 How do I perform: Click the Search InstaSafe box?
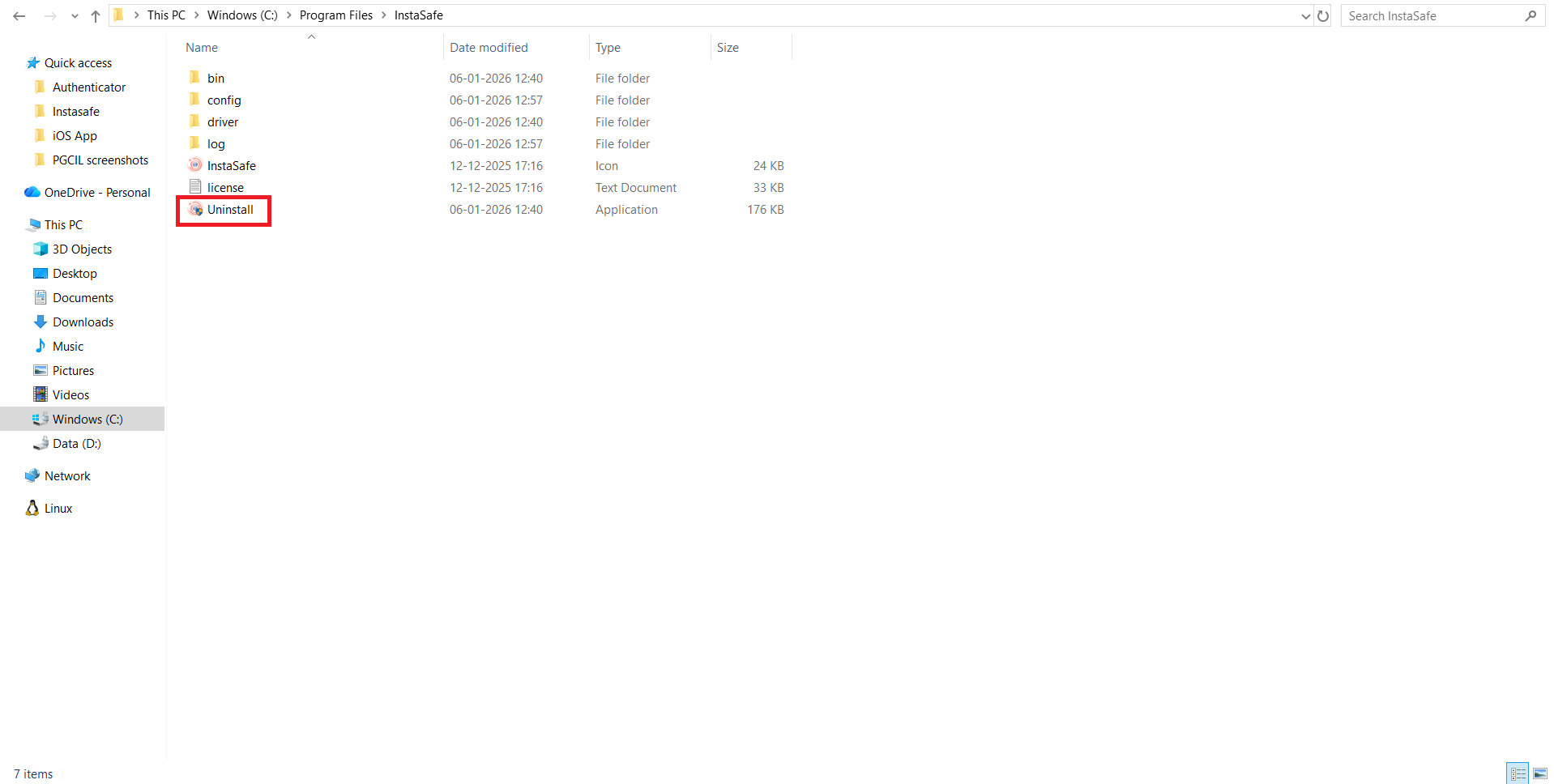click(1432, 16)
